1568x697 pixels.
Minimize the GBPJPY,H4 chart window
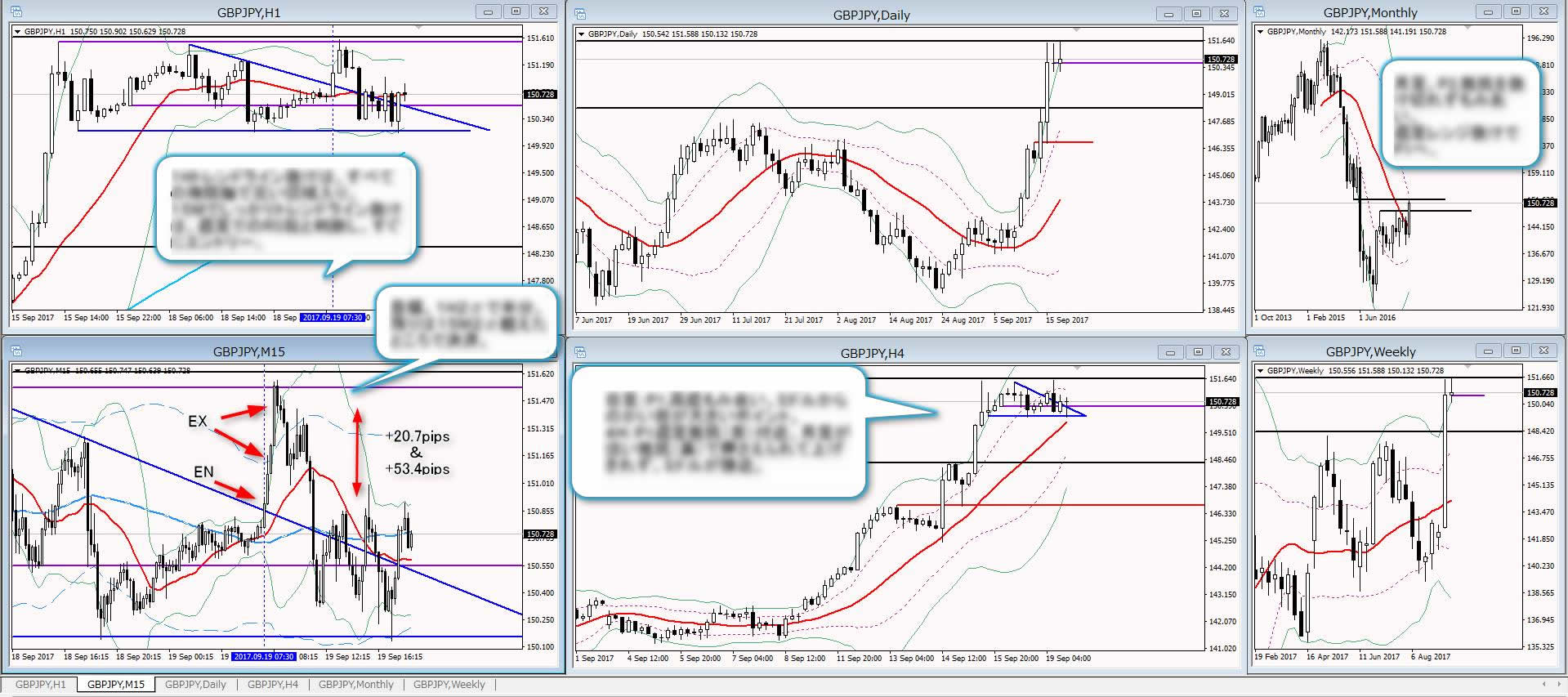[x=1170, y=352]
